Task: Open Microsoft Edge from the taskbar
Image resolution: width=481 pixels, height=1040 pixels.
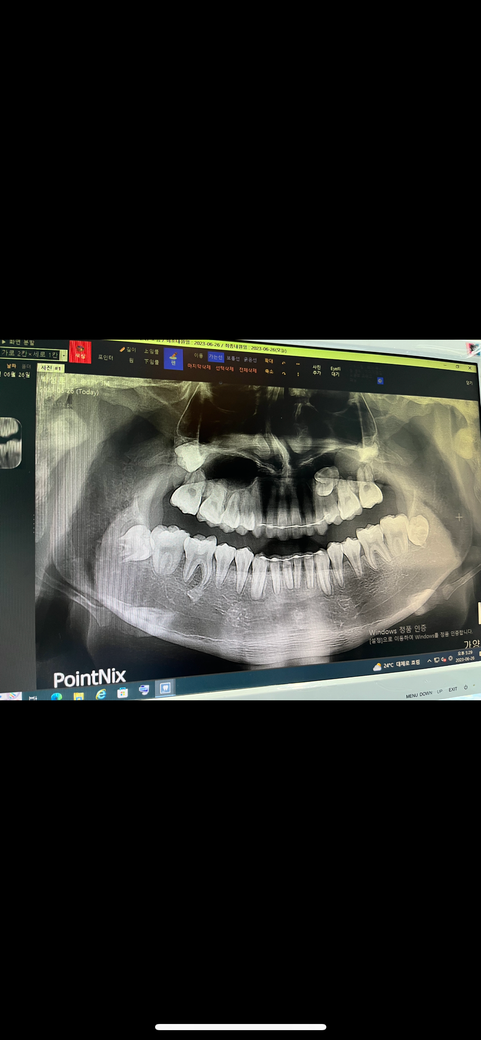Action: point(56,696)
